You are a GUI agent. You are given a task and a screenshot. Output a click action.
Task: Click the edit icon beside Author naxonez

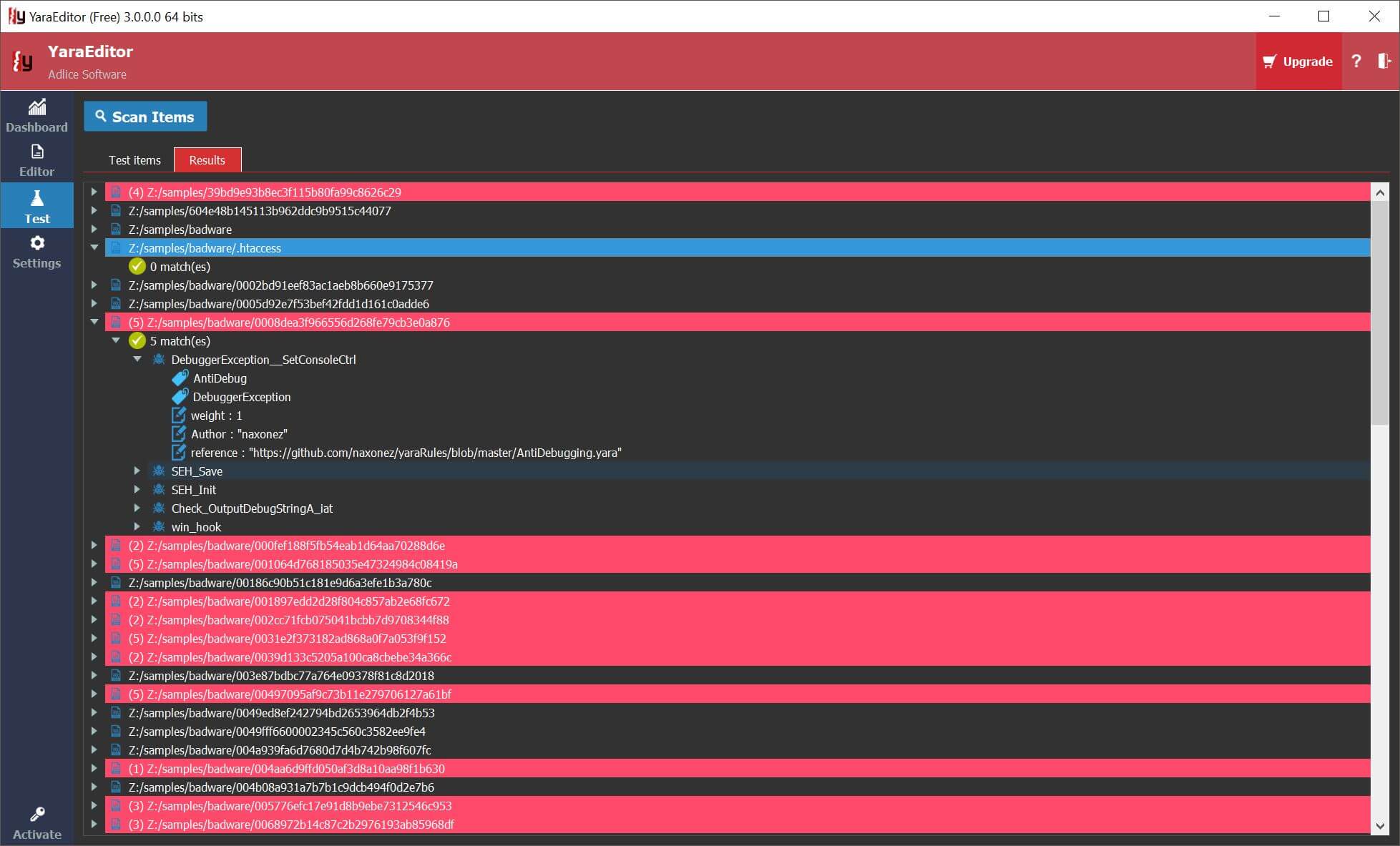tap(179, 434)
